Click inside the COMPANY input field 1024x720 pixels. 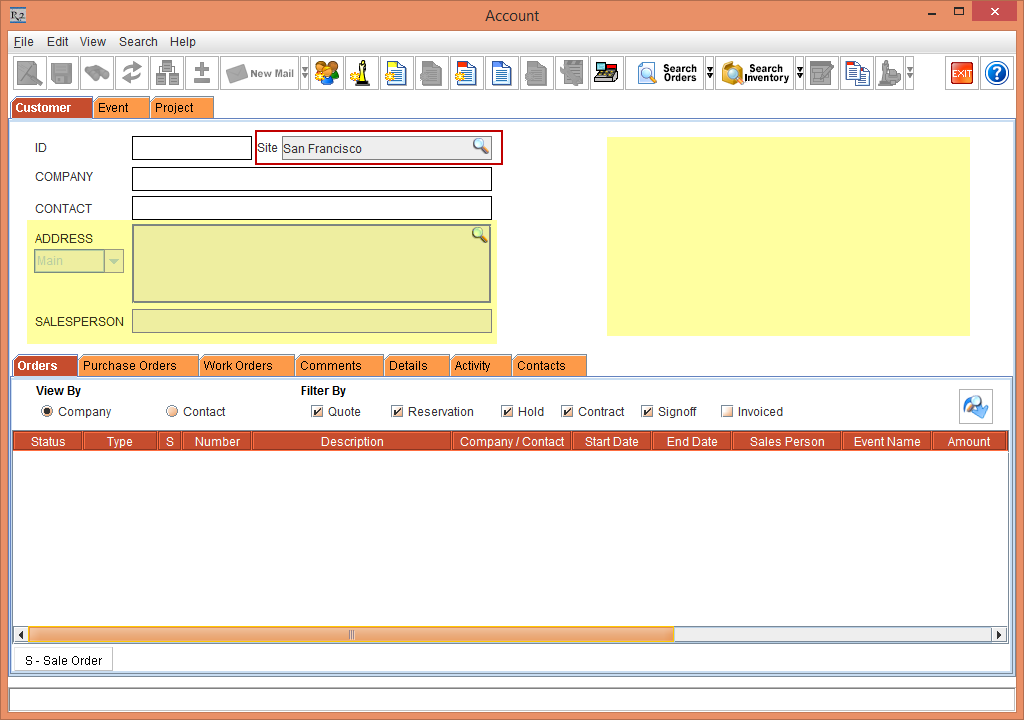[312, 178]
